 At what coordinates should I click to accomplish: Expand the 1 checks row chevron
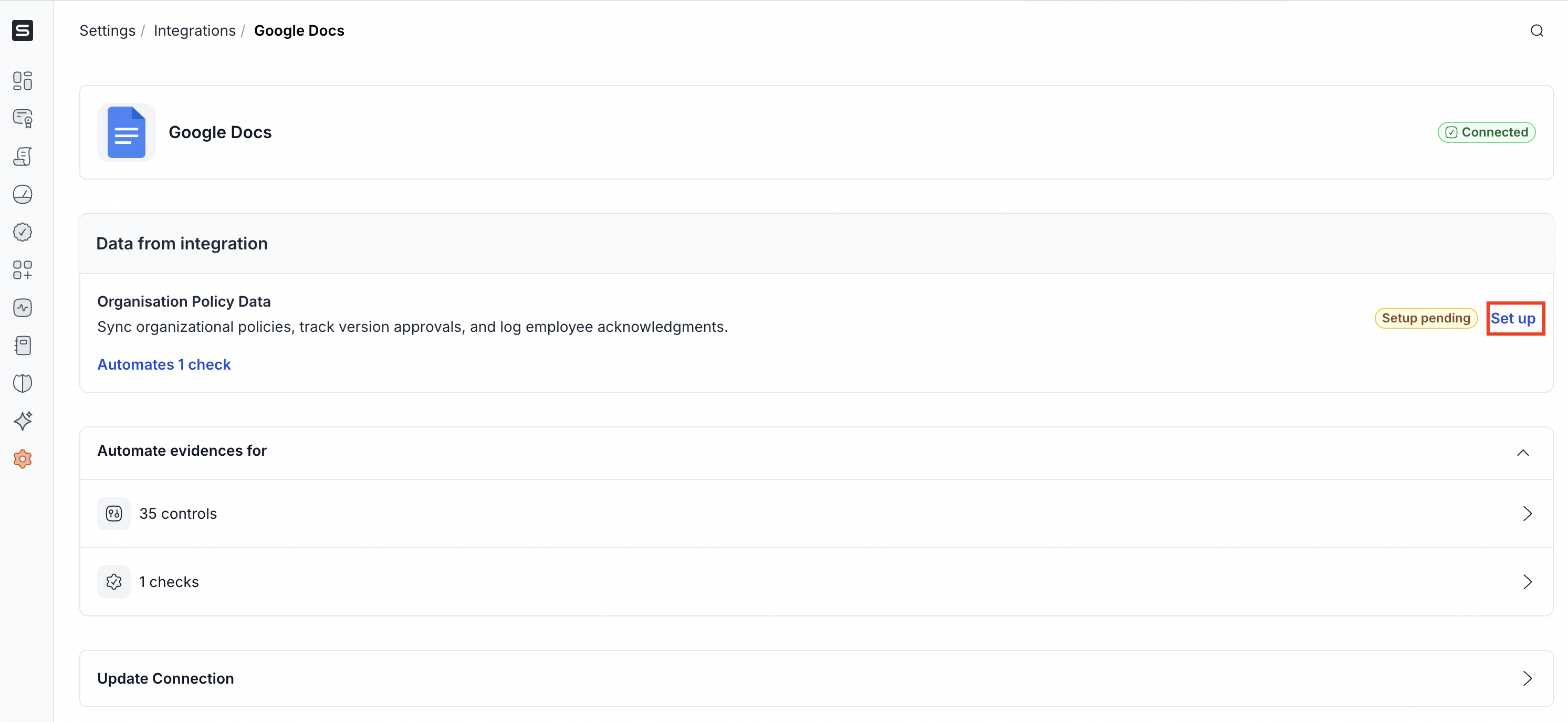click(1527, 581)
